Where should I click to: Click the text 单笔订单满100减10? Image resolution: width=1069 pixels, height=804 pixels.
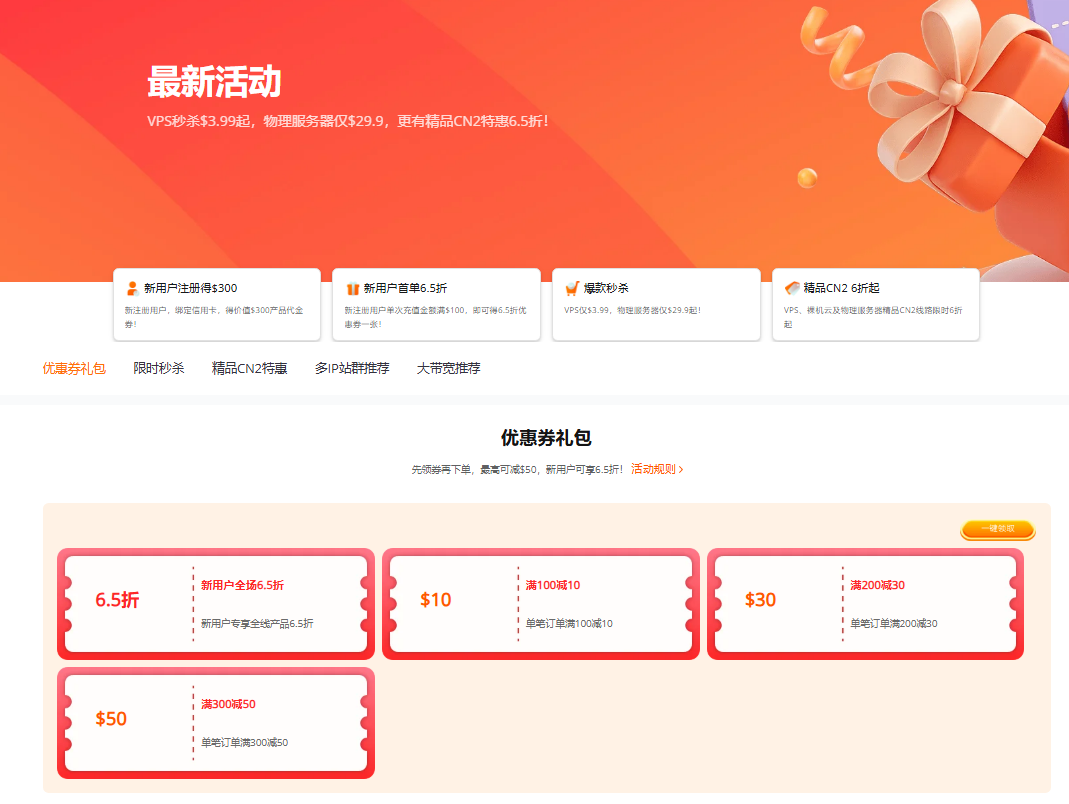[569, 623]
